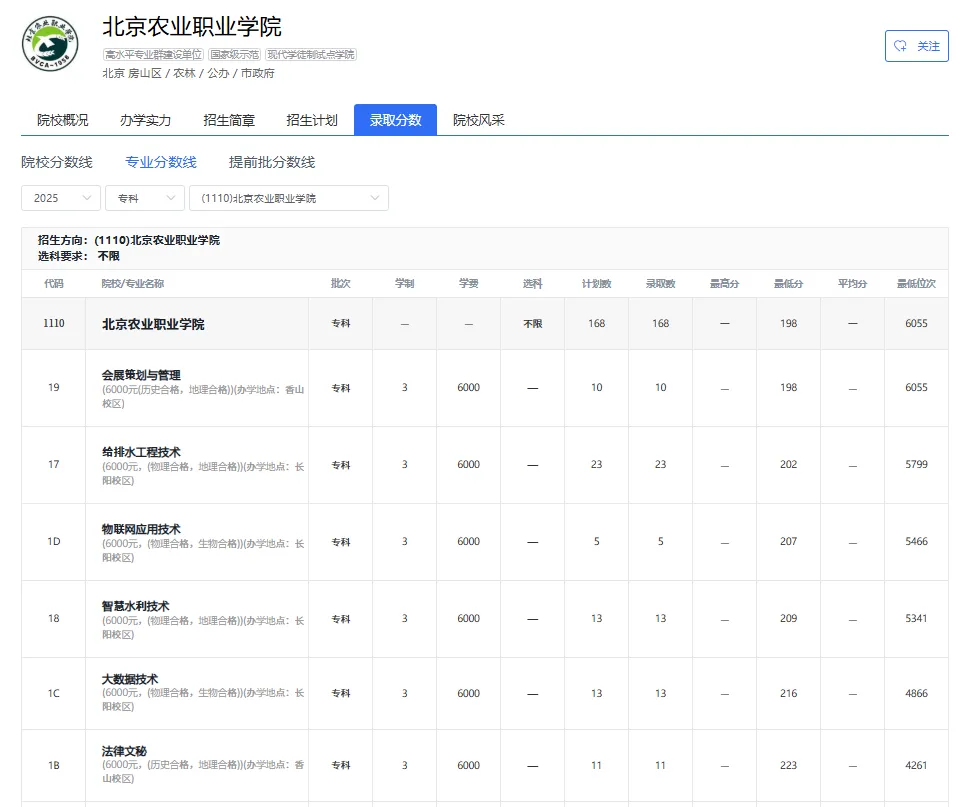Expand the 专科 level dropdown
This screenshot has height=807, width=960.
pos(144,198)
